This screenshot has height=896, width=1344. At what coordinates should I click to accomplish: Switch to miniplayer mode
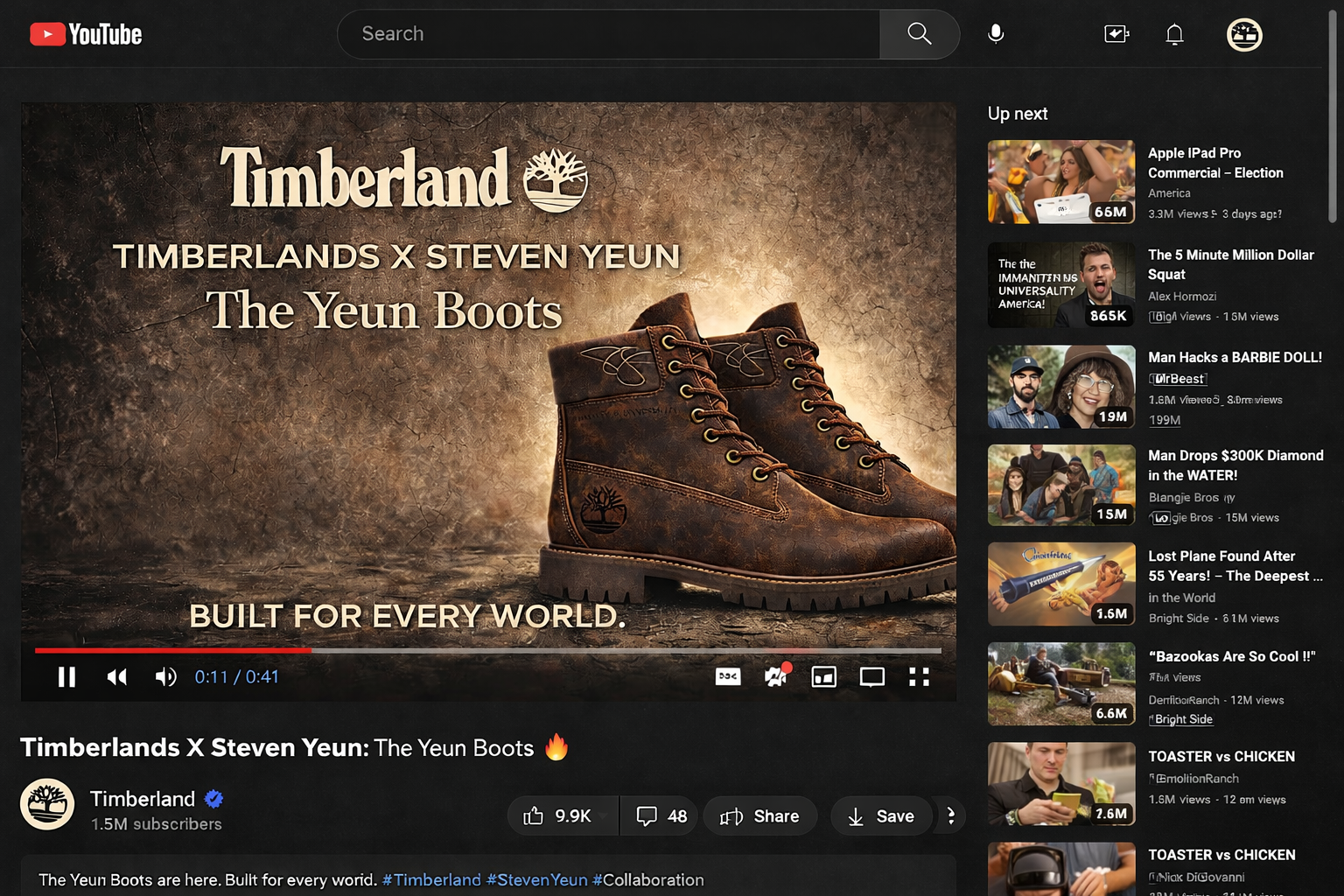[824, 676]
